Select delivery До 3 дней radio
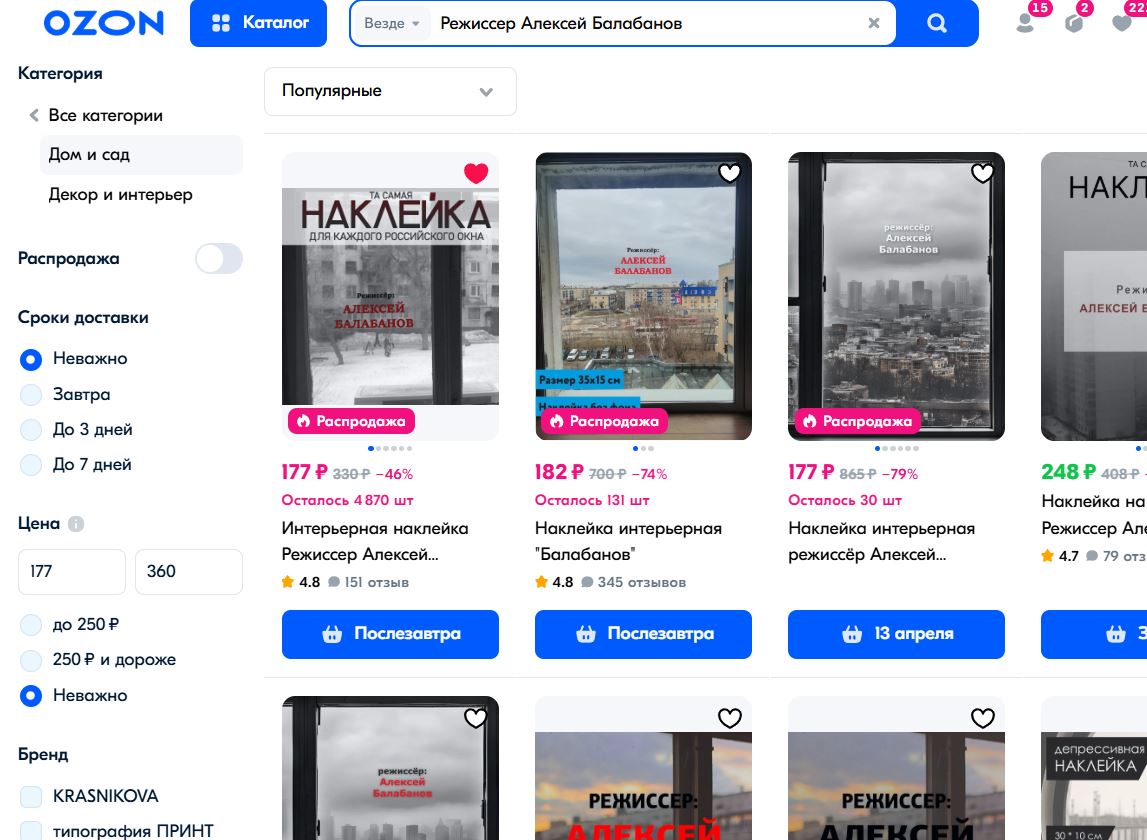The height and width of the screenshot is (840, 1147). pos(31,430)
